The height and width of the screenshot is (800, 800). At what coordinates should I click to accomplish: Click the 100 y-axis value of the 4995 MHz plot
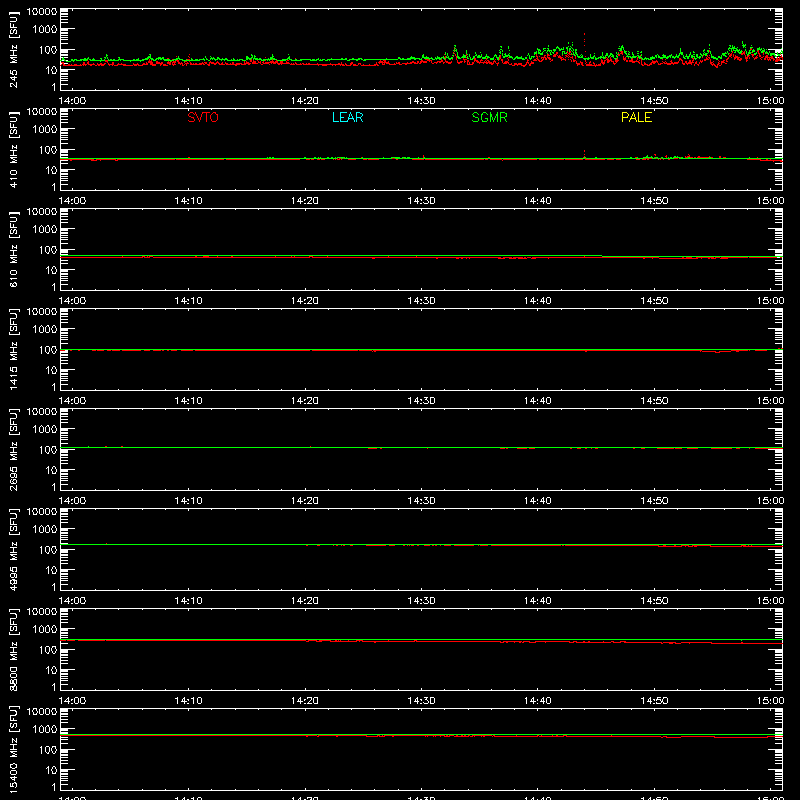pyautogui.click(x=48, y=550)
